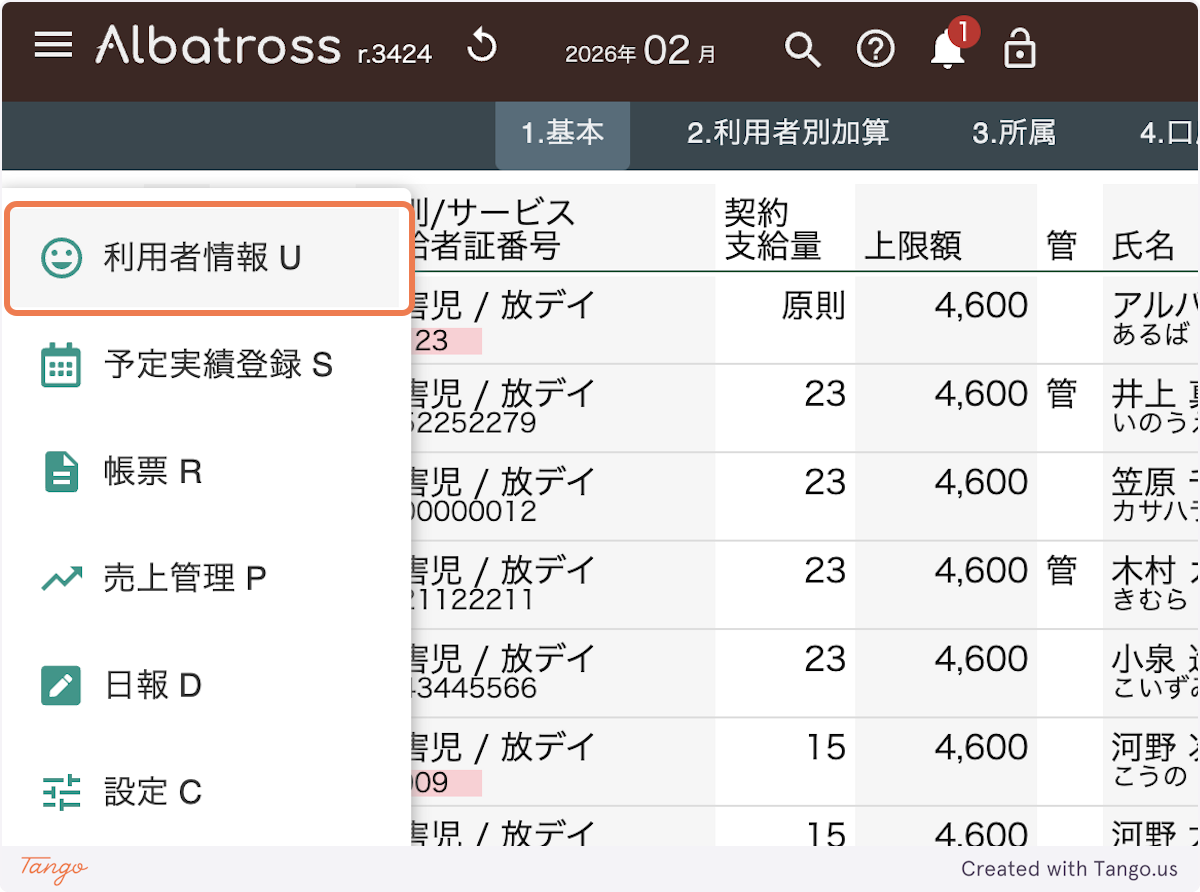This screenshot has width=1200, height=892.
Task: Click the lock icon in the header
Action: click(x=1019, y=48)
